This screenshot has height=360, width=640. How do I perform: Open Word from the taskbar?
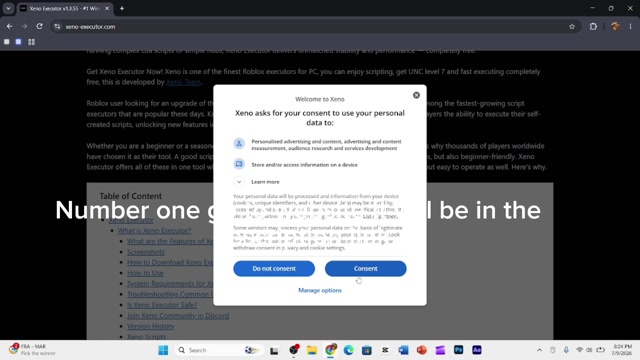point(403,350)
